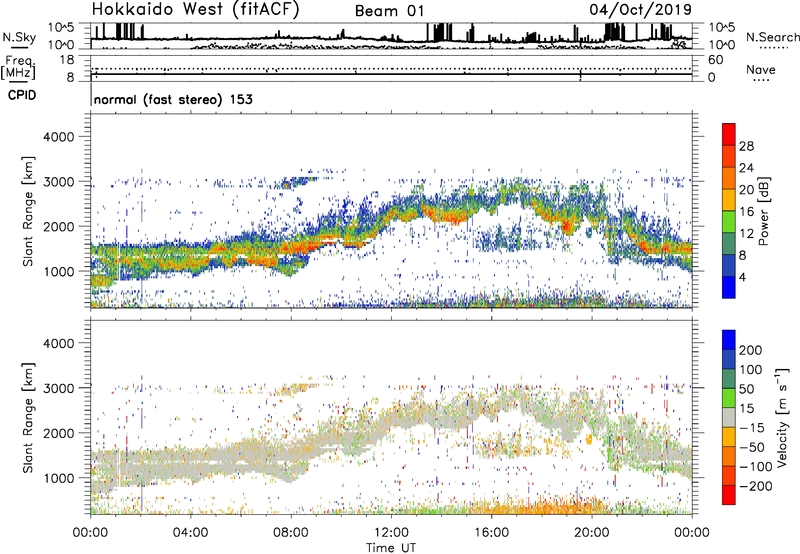Click the Power [dB] colorbar title
800x554 pixels.
(763, 211)
